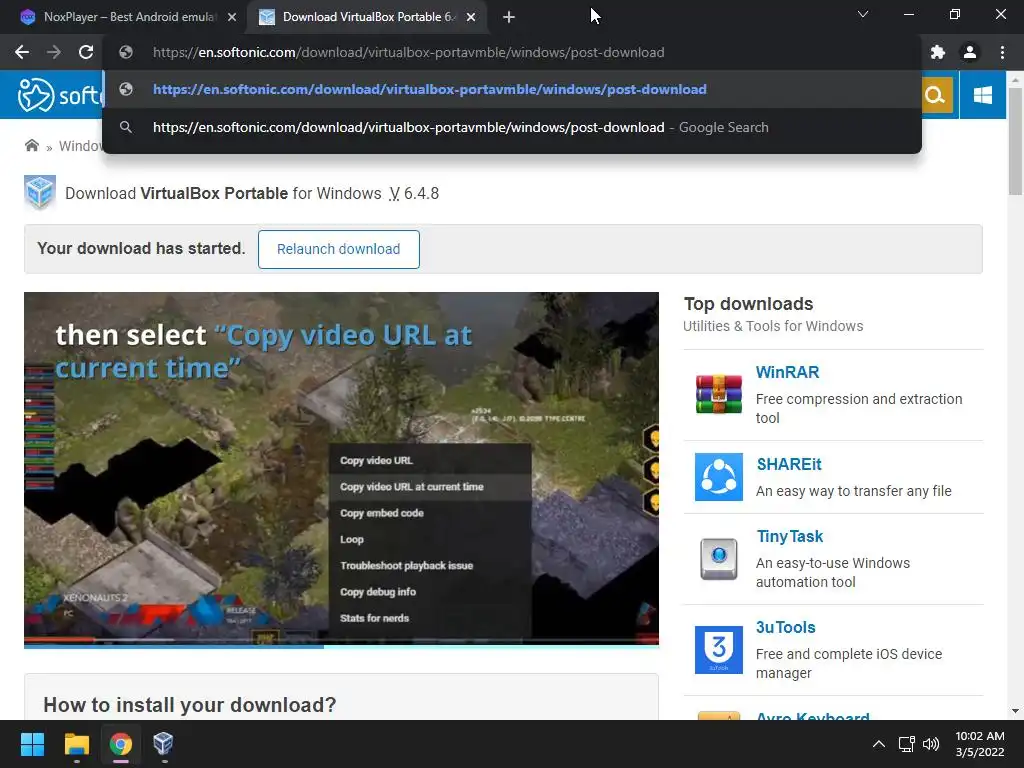Open the taskbar clock and date
The height and width of the screenshot is (768, 1024).
click(980, 744)
